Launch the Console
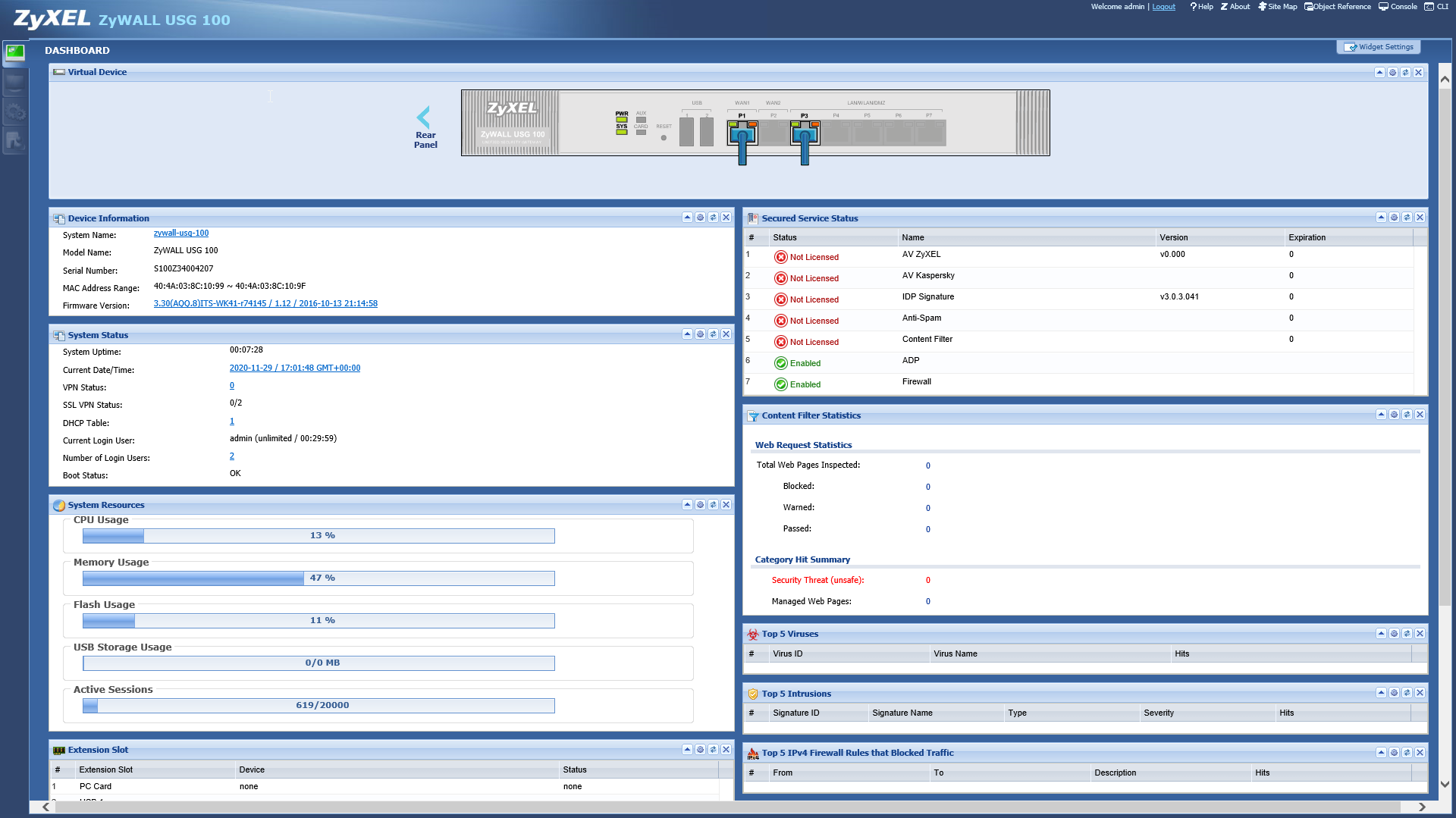 (1398, 7)
